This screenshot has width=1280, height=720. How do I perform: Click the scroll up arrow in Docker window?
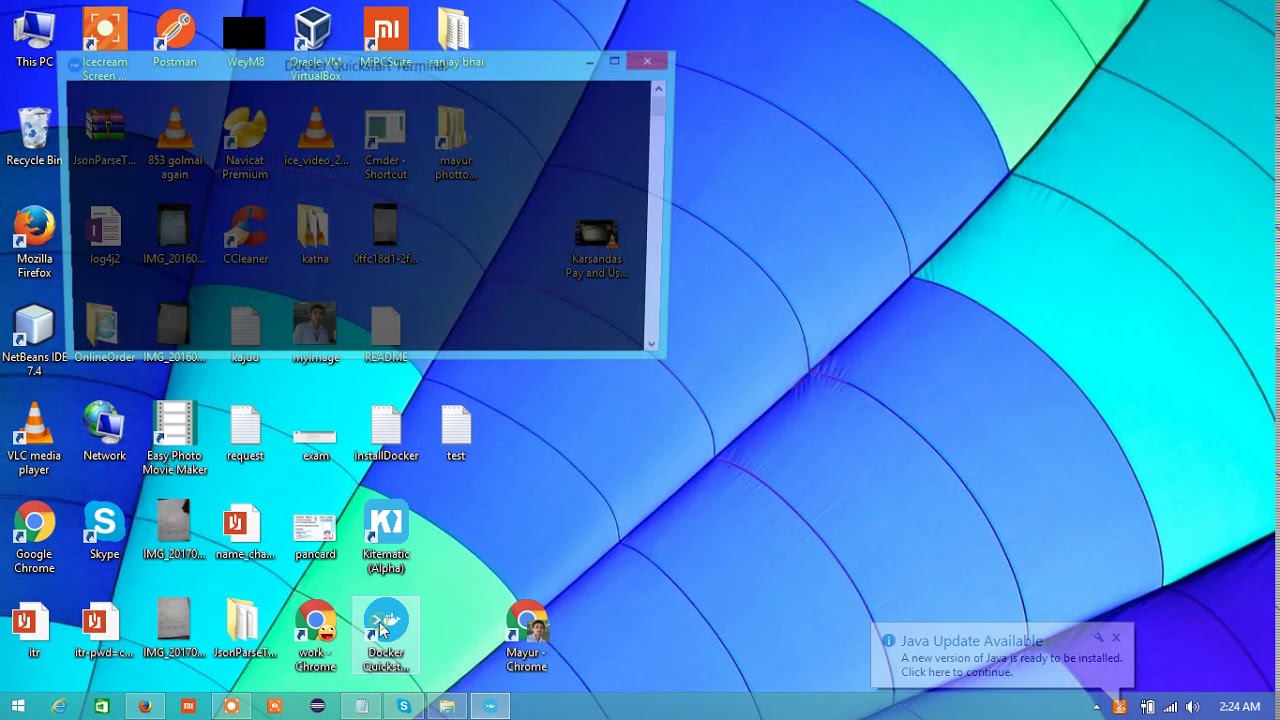(658, 89)
